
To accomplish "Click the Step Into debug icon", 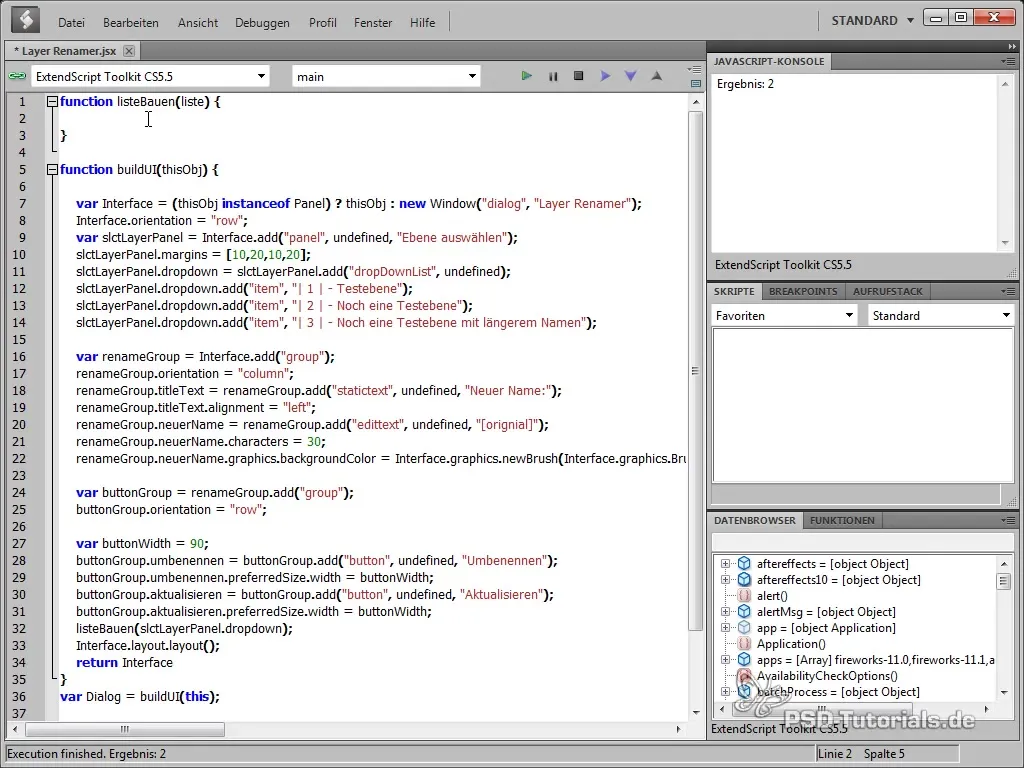I will (x=631, y=76).
